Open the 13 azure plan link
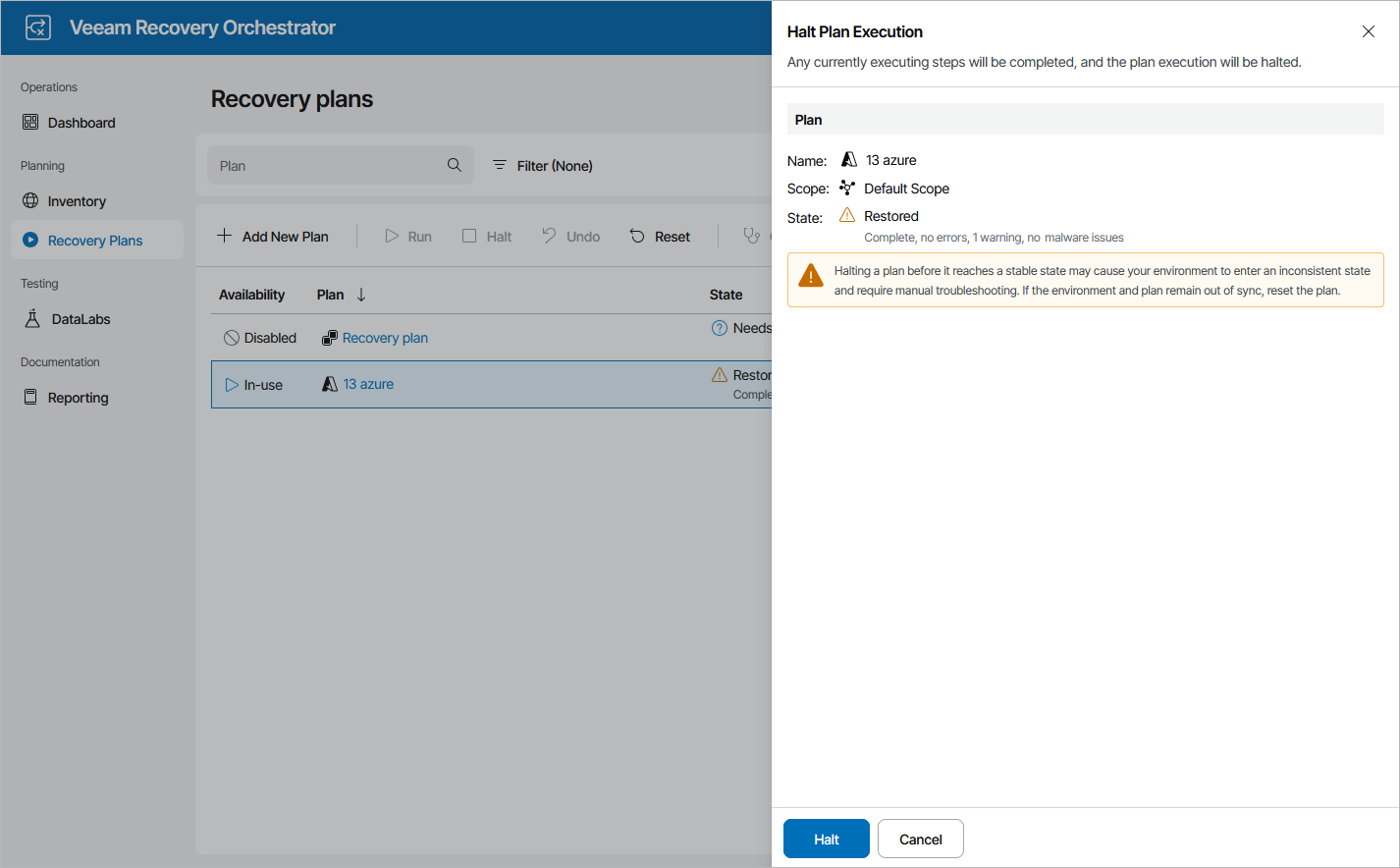Screen dimensions: 1400x868 tap(368, 384)
